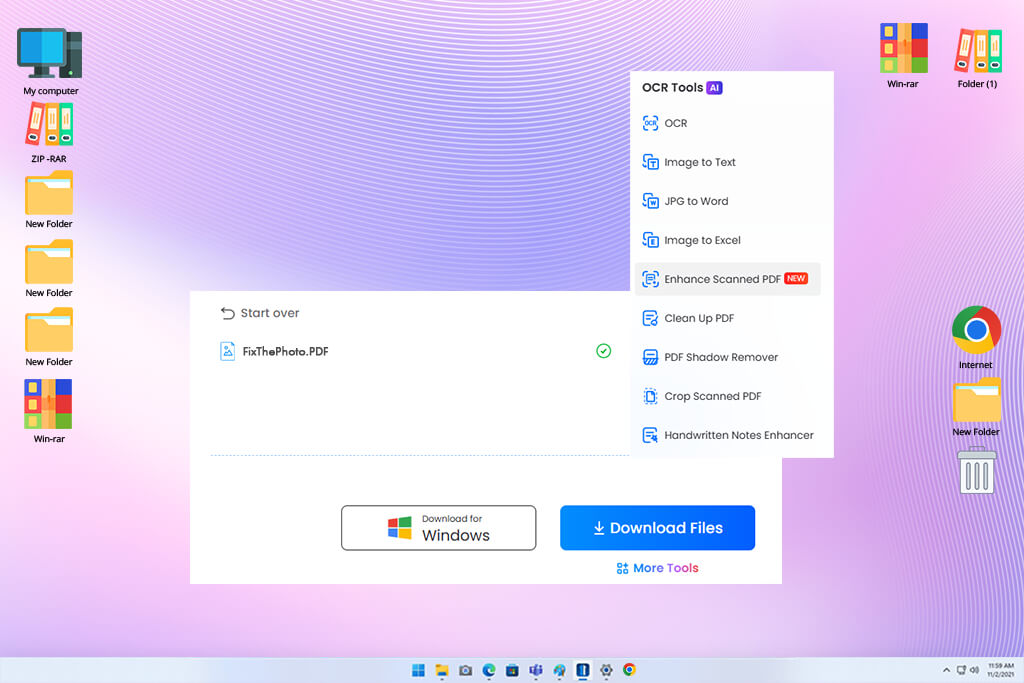Click the network tray icon
The image size is (1024, 683).
[x=961, y=670]
